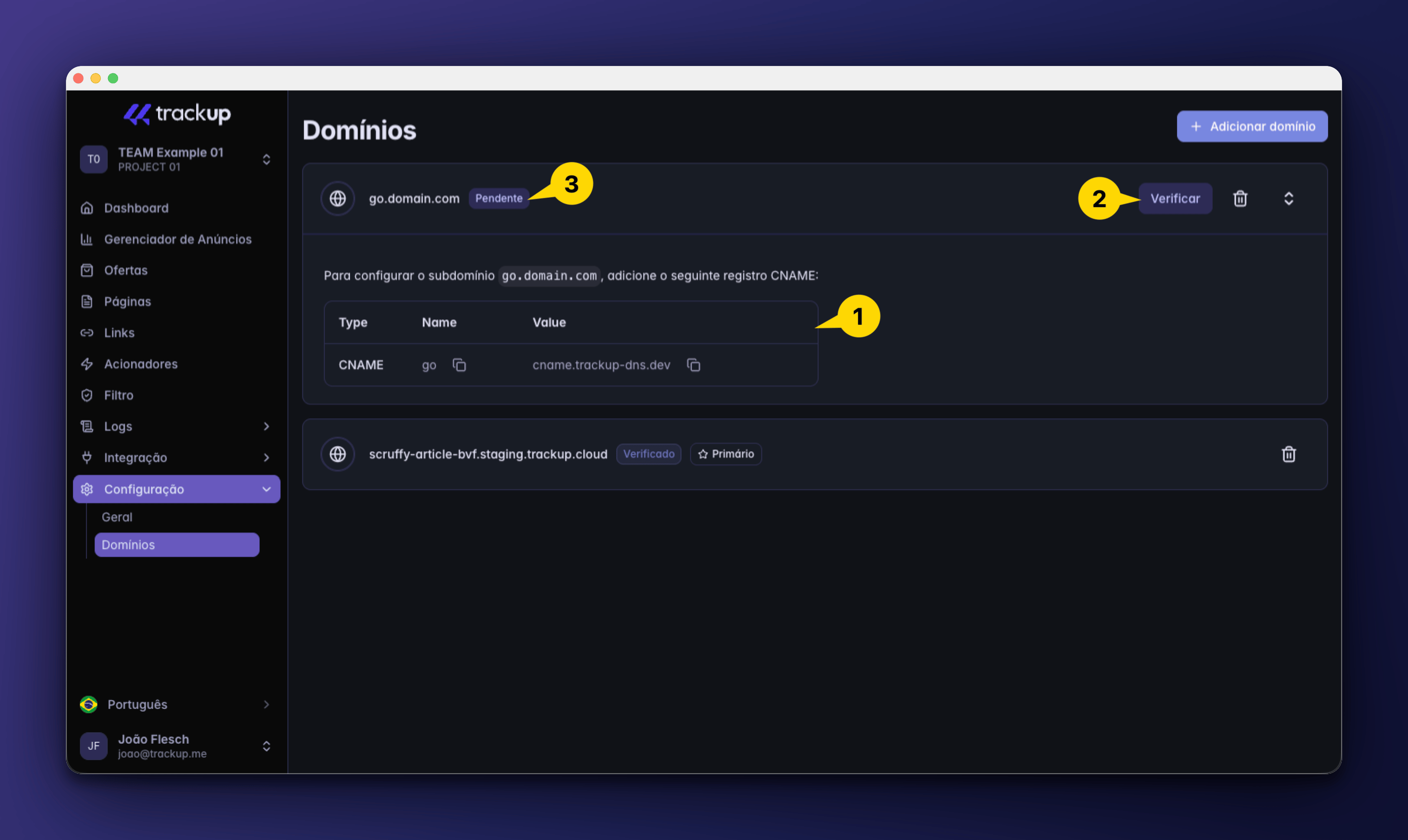1408x840 pixels.
Task: Click the go.domain.com domain title
Action: point(414,199)
